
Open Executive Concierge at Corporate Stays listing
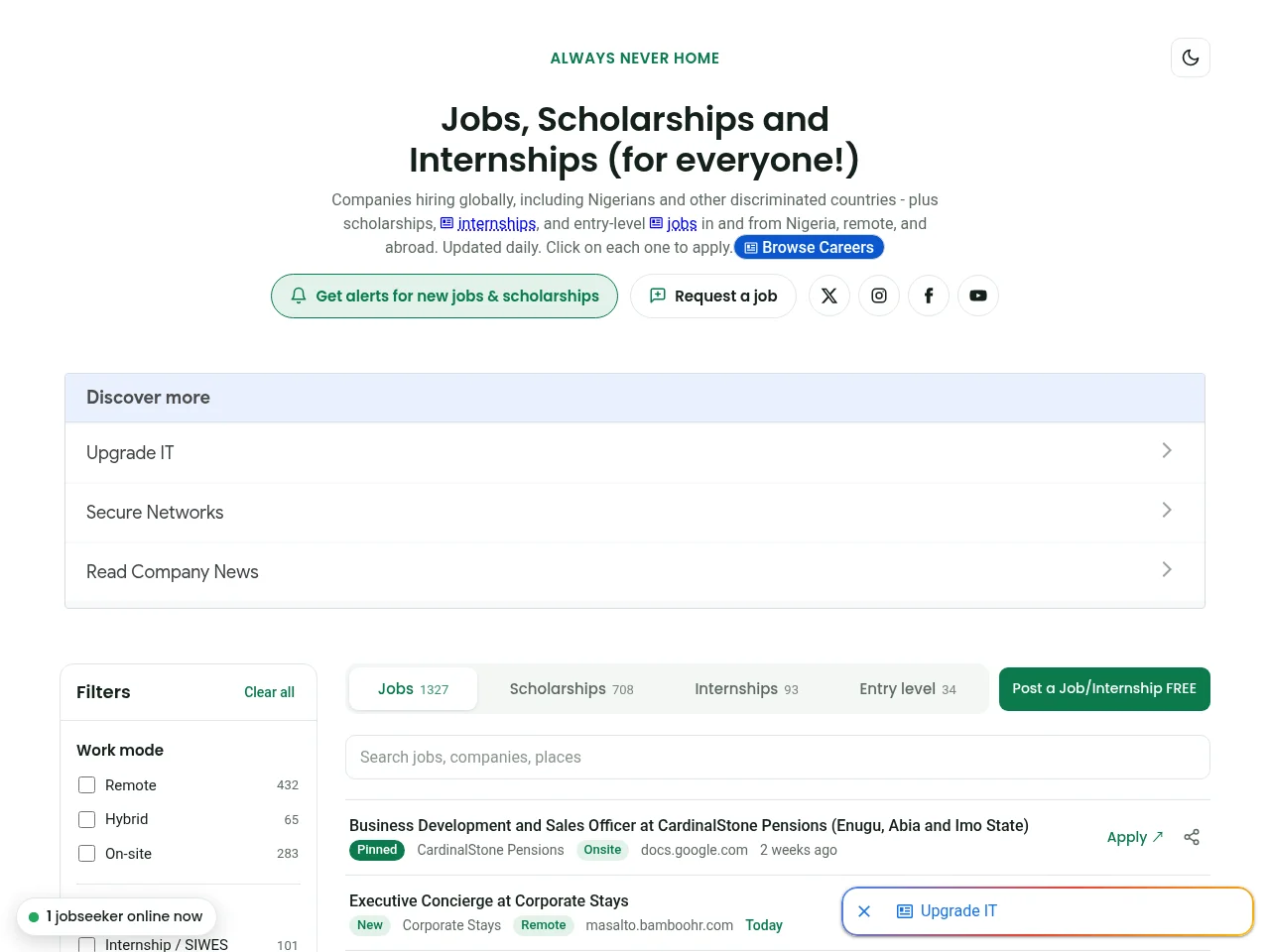tap(489, 900)
